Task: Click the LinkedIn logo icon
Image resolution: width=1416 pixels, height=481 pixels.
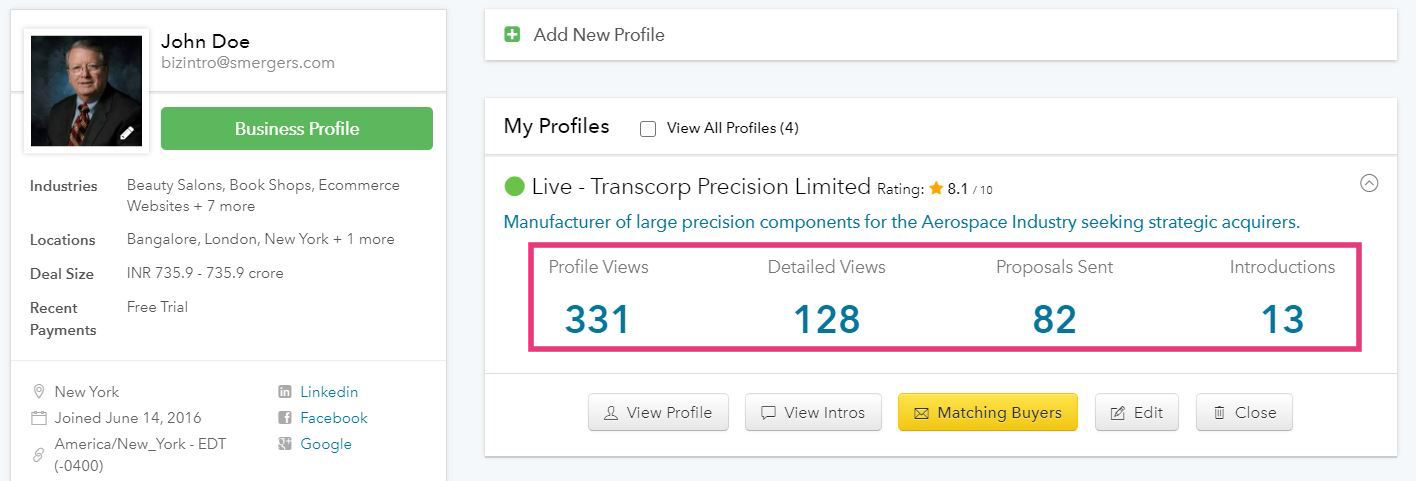Action: click(285, 392)
